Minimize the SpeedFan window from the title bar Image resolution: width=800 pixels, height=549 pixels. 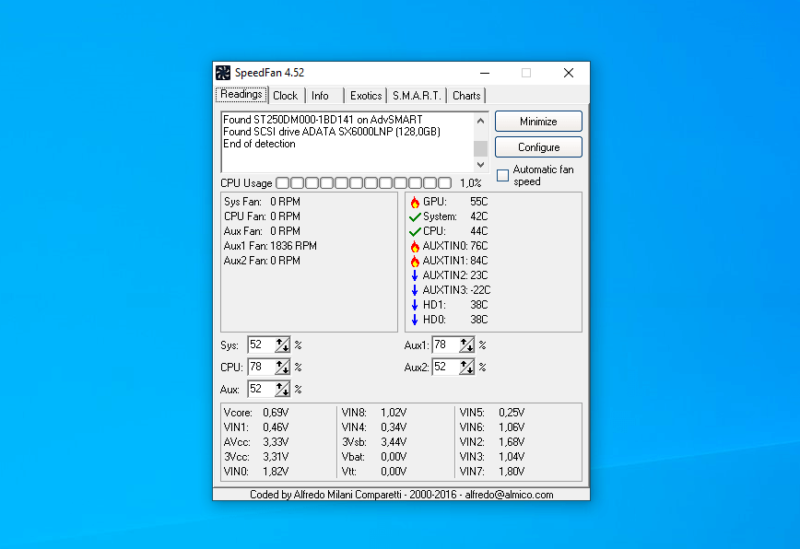(x=485, y=73)
